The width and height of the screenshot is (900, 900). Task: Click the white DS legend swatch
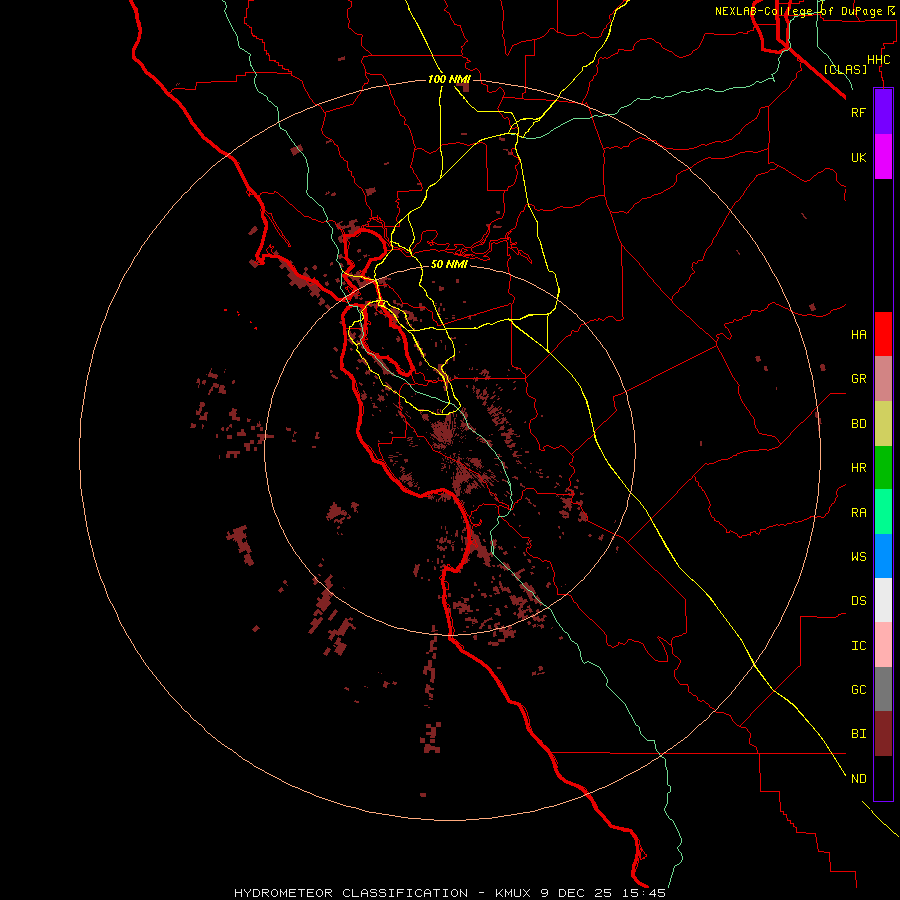pyautogui.click(x=883, y=600)
